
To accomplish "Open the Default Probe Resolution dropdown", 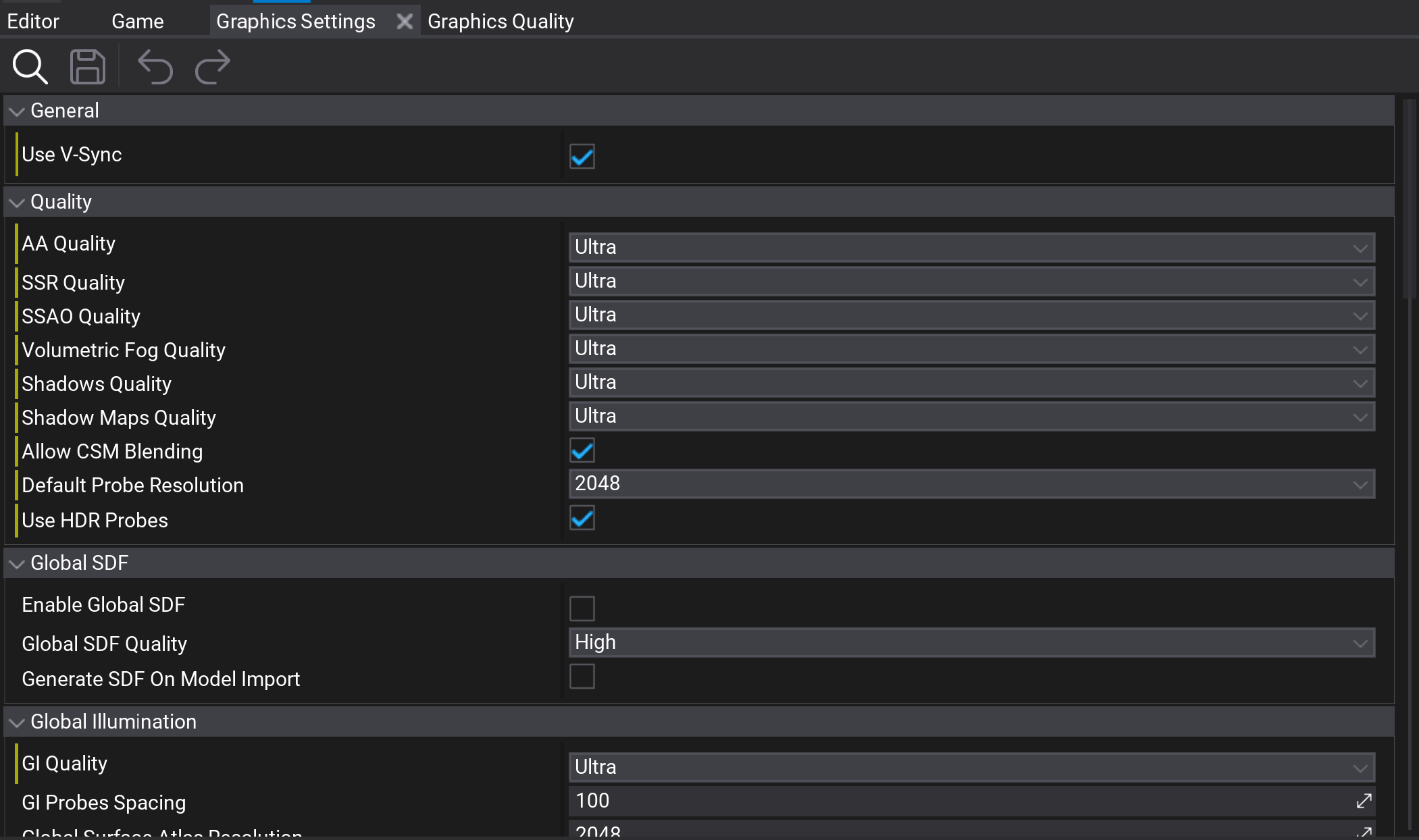I will click(971, 483).
